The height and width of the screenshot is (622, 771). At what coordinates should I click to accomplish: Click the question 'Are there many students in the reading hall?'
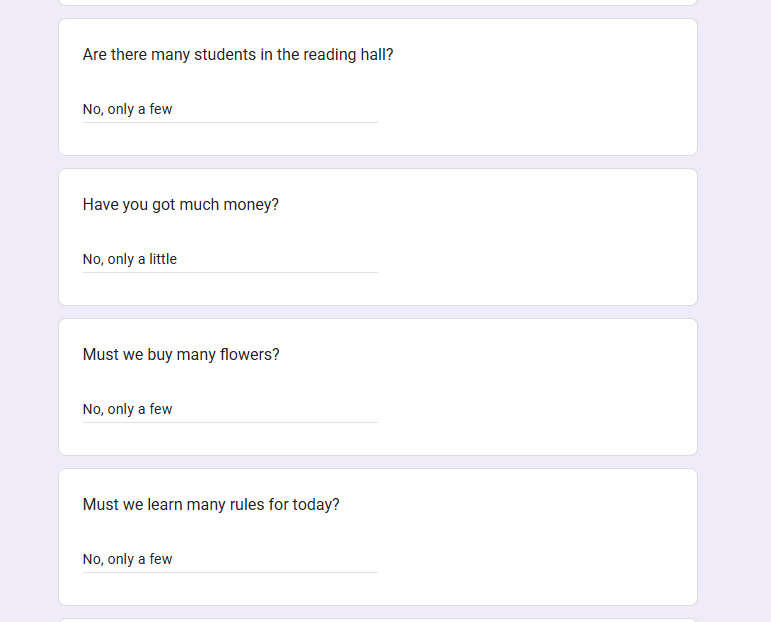pyautogui.click(x=238, y=55)
